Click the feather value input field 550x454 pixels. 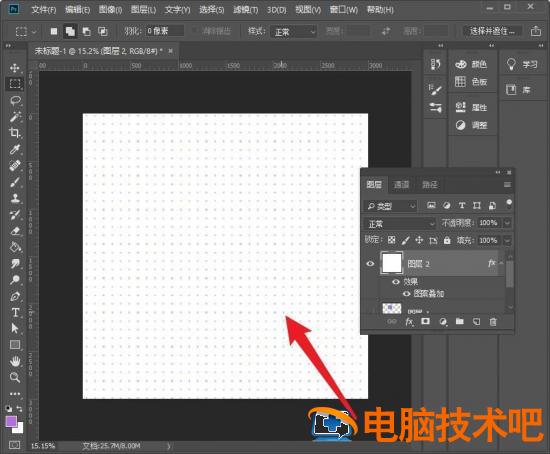[165, 31]
